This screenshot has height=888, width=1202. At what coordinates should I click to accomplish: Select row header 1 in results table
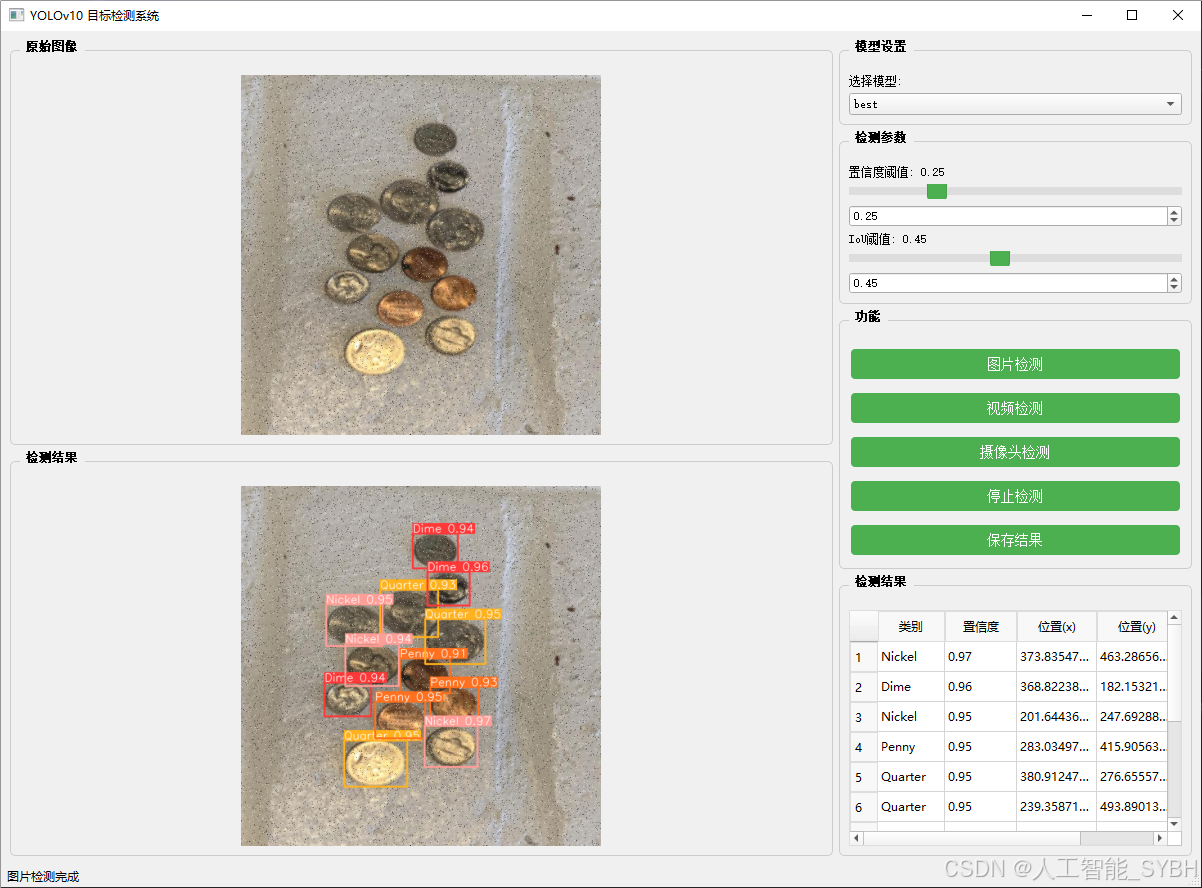(x=864, y=657)
